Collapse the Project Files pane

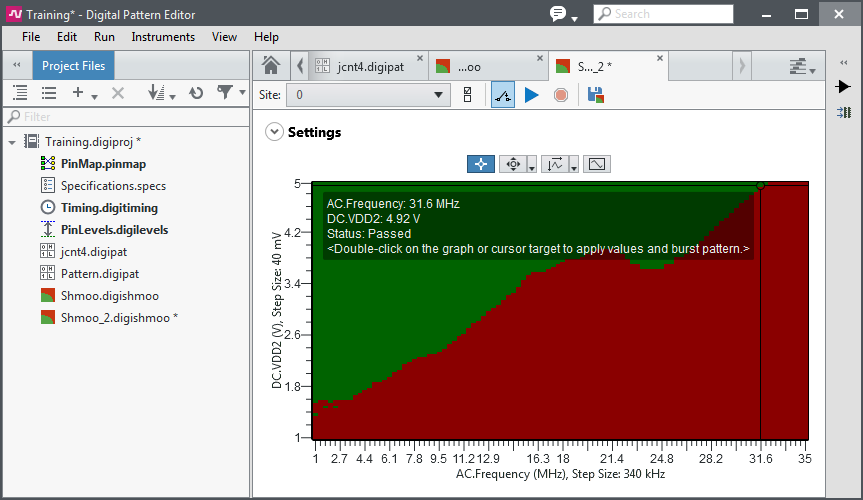click(17, 65)
